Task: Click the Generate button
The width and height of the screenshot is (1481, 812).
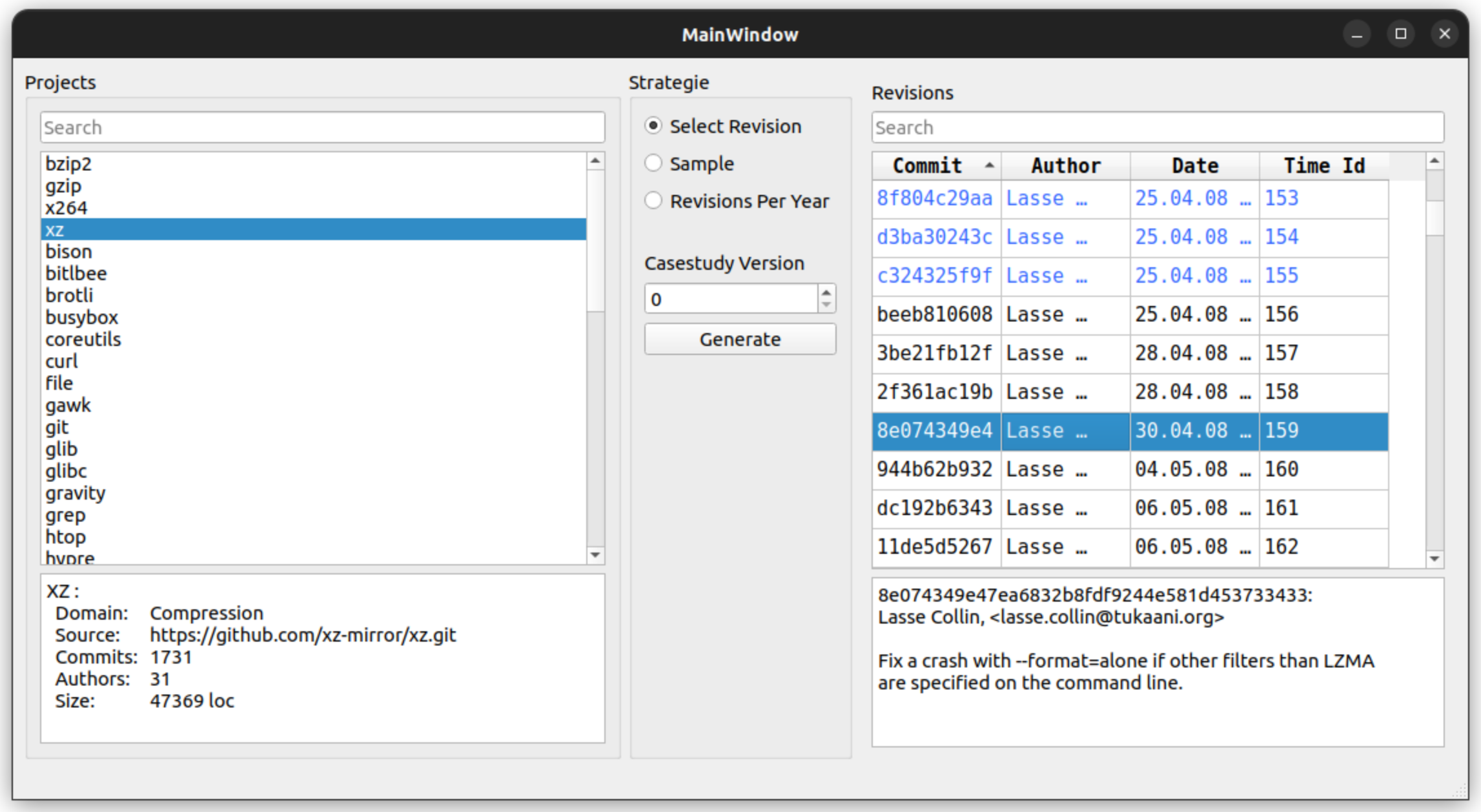Action: tap(740, 339)
